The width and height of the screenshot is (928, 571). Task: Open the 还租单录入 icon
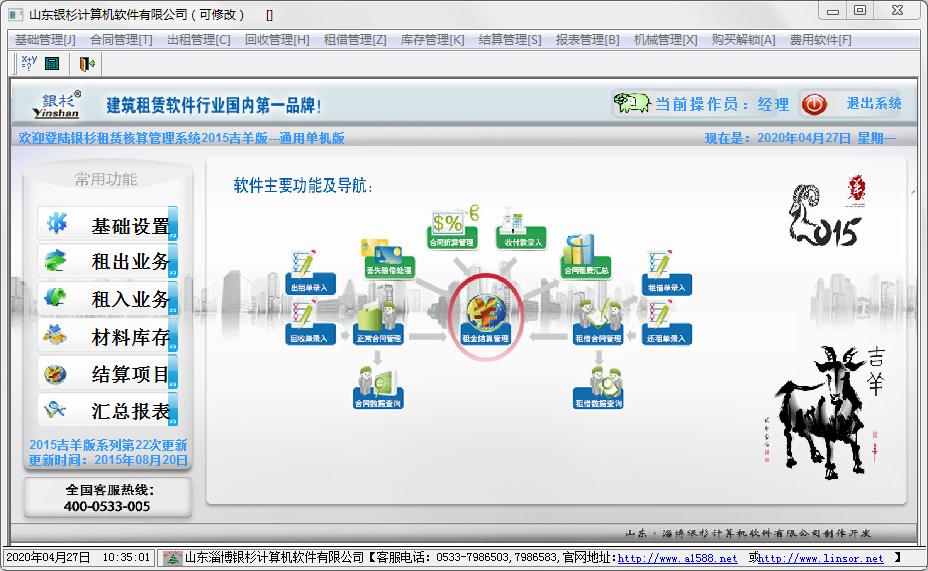click(x=666, y=322)
